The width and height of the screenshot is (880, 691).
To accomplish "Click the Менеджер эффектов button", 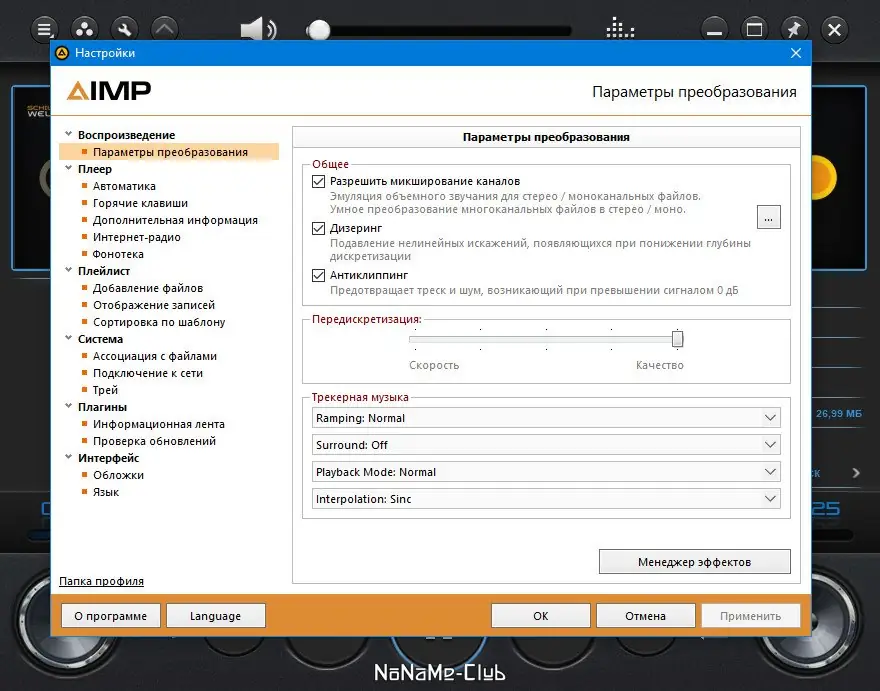I will coord(694,561).
